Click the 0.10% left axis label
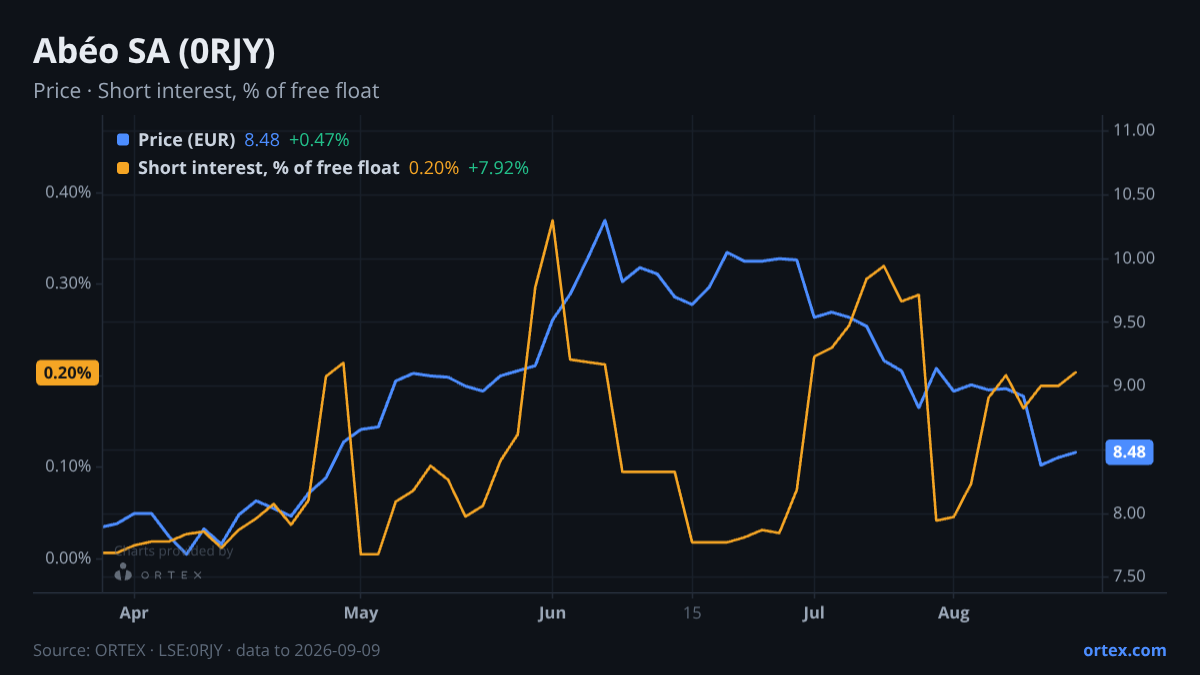Screen dimensions: 1200x675 click(x=68, y=466)
